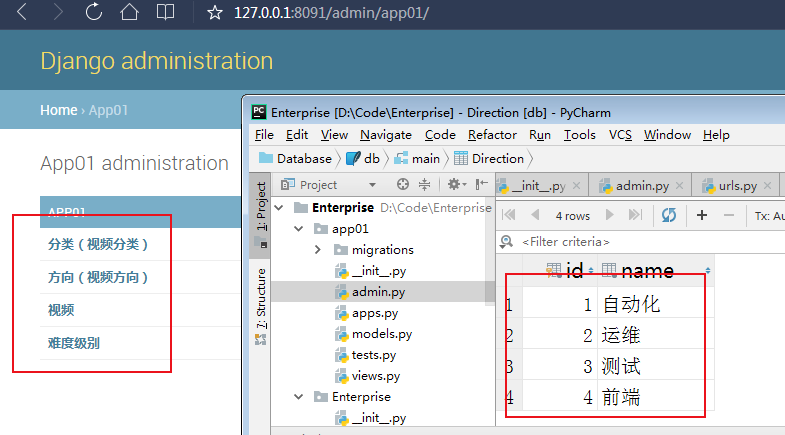This screenshot has height=435, width=785.
Task: Collapse the inner Enterprise folder node
Action: (299, 397)
